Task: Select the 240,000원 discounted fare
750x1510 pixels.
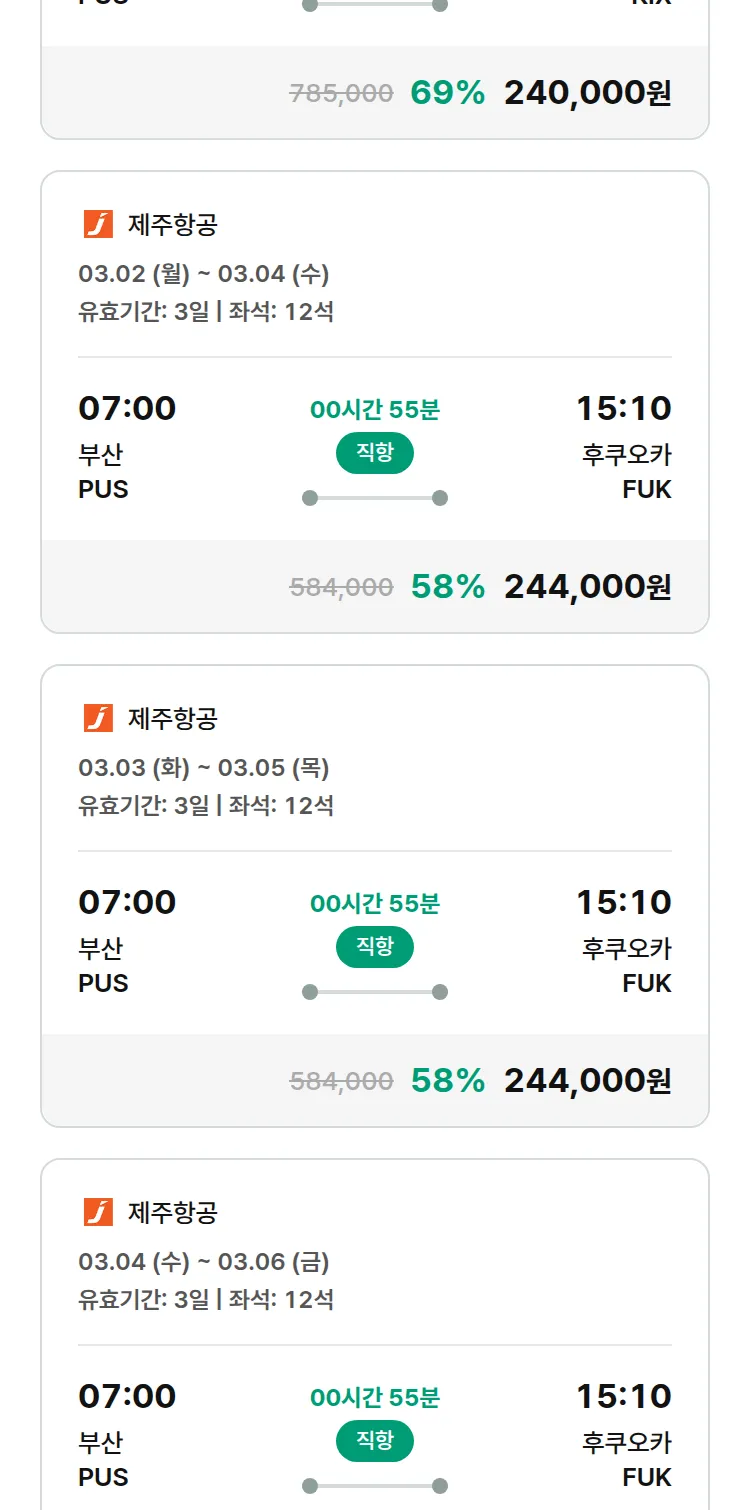Action: tap(587, 93)
